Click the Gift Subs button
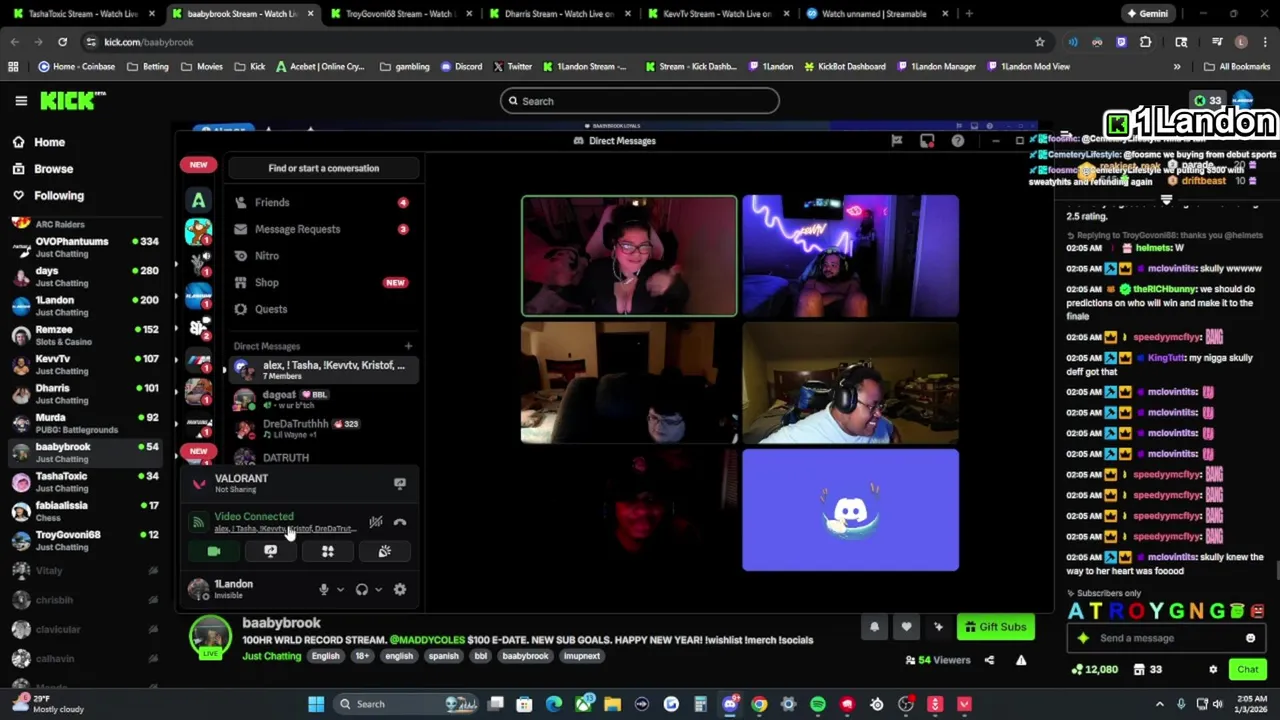This screenshot has width=1280, height=720. pos(994,627)
